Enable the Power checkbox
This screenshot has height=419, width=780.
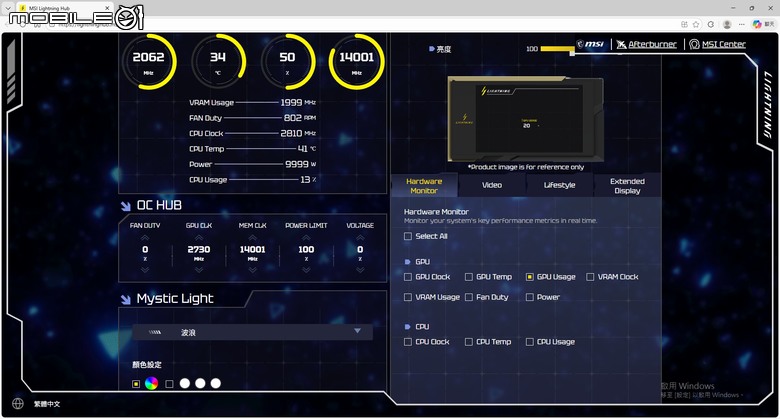tap(530, 297)
